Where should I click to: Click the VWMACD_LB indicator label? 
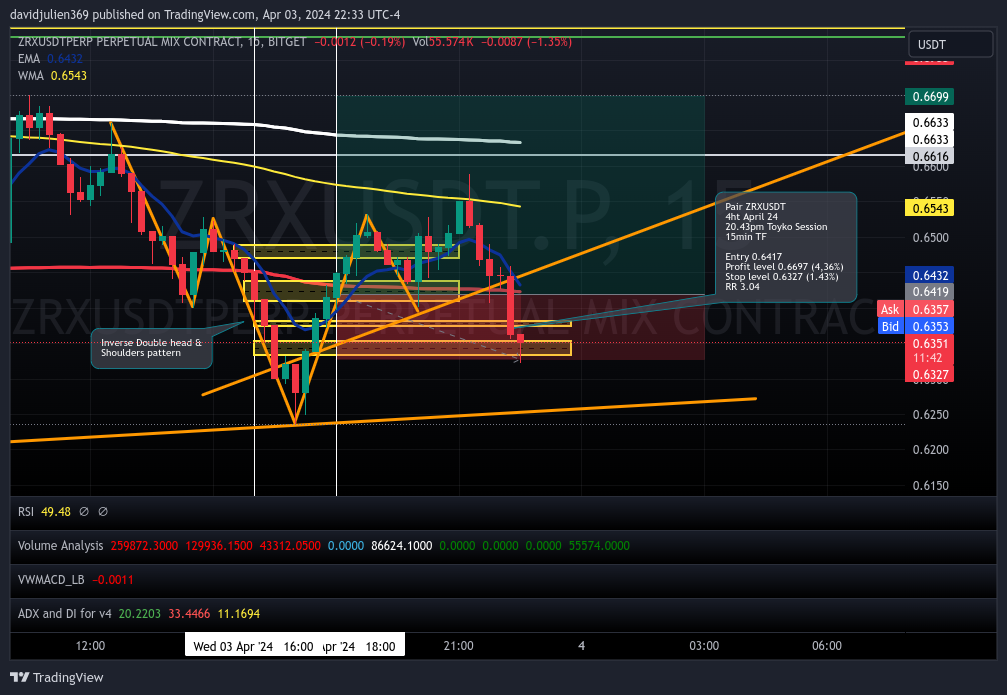(51, 580)
